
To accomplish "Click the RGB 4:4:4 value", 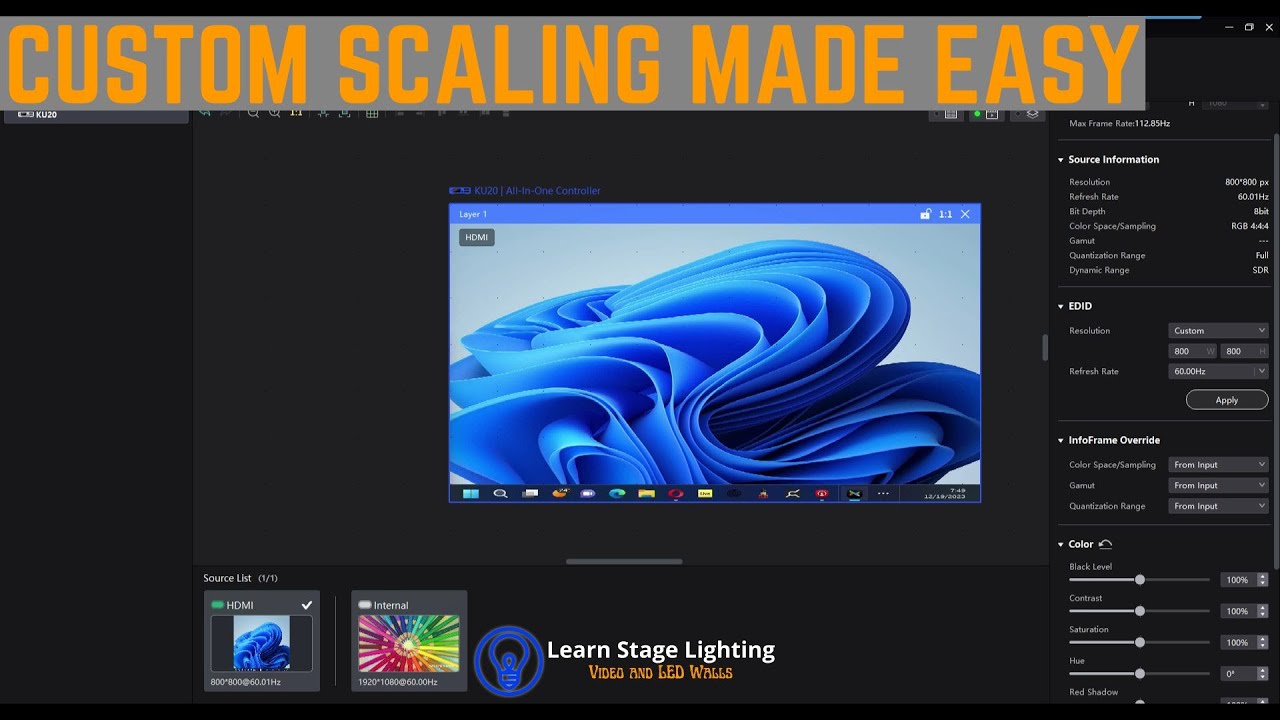I will point(1250,226).
